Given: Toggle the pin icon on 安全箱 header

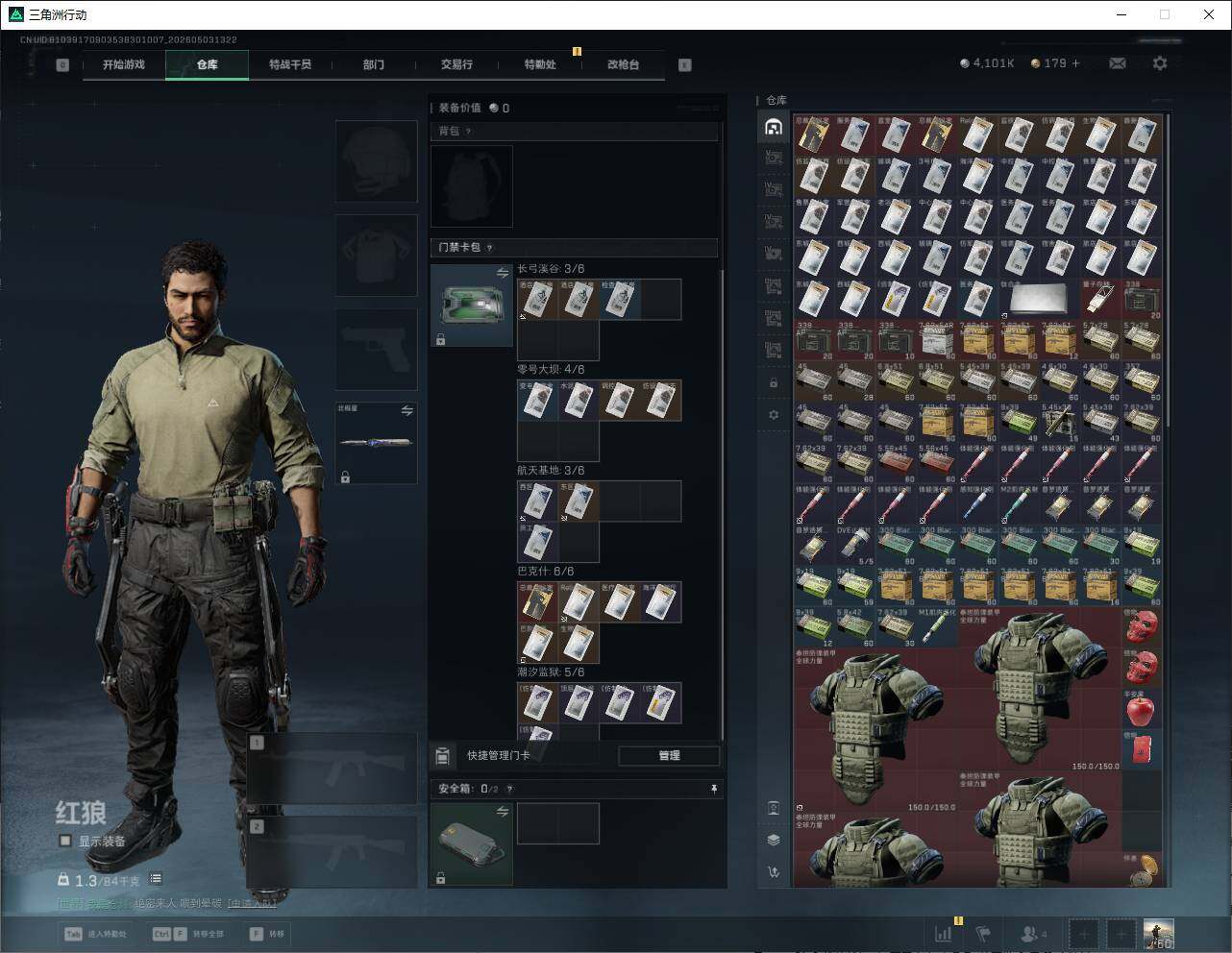Looking at the screenshot, I should 714,789.
